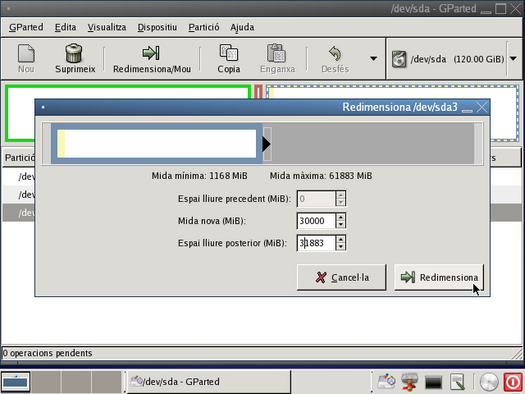This screenshot has width=525, height=394.
Task: Click the Partició column header
Action: tap(20, 158)
